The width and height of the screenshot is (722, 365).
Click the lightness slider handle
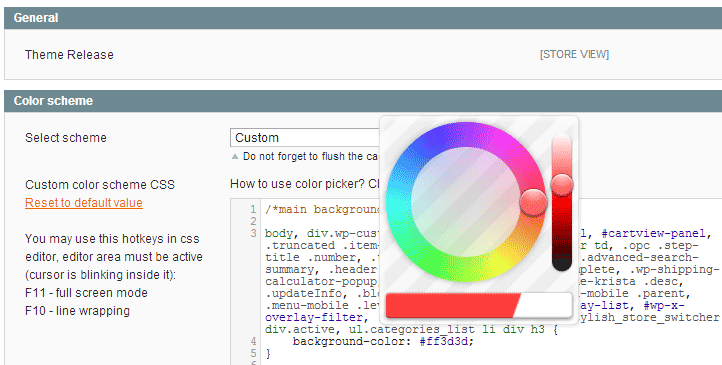pos(562,185)
